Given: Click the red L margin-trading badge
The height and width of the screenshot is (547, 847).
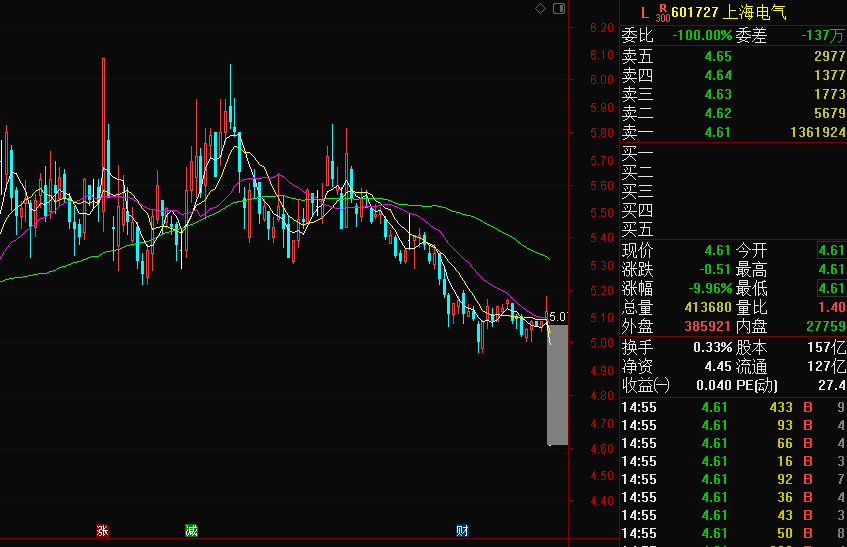Looking at the screenshot, I should coord(644,12).
